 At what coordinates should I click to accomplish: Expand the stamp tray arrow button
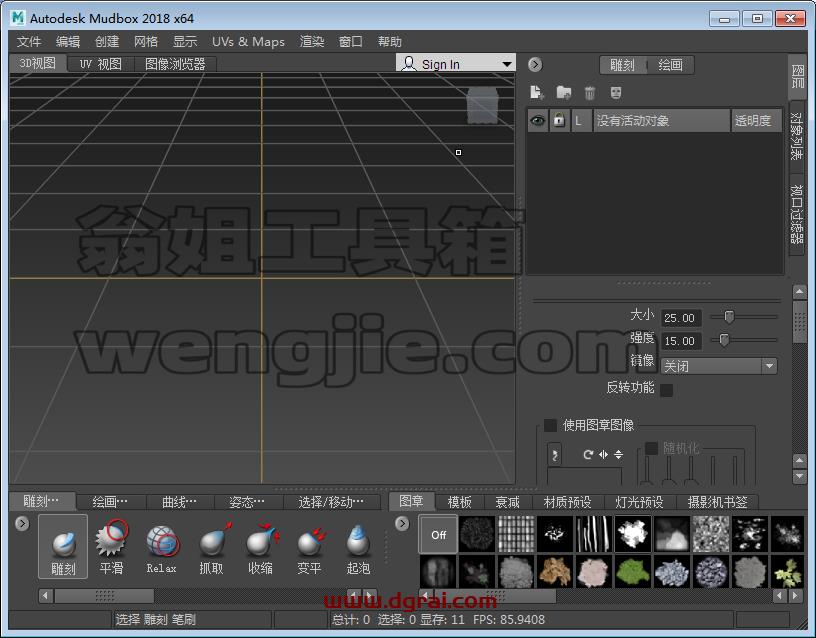(x=402, y=523)
